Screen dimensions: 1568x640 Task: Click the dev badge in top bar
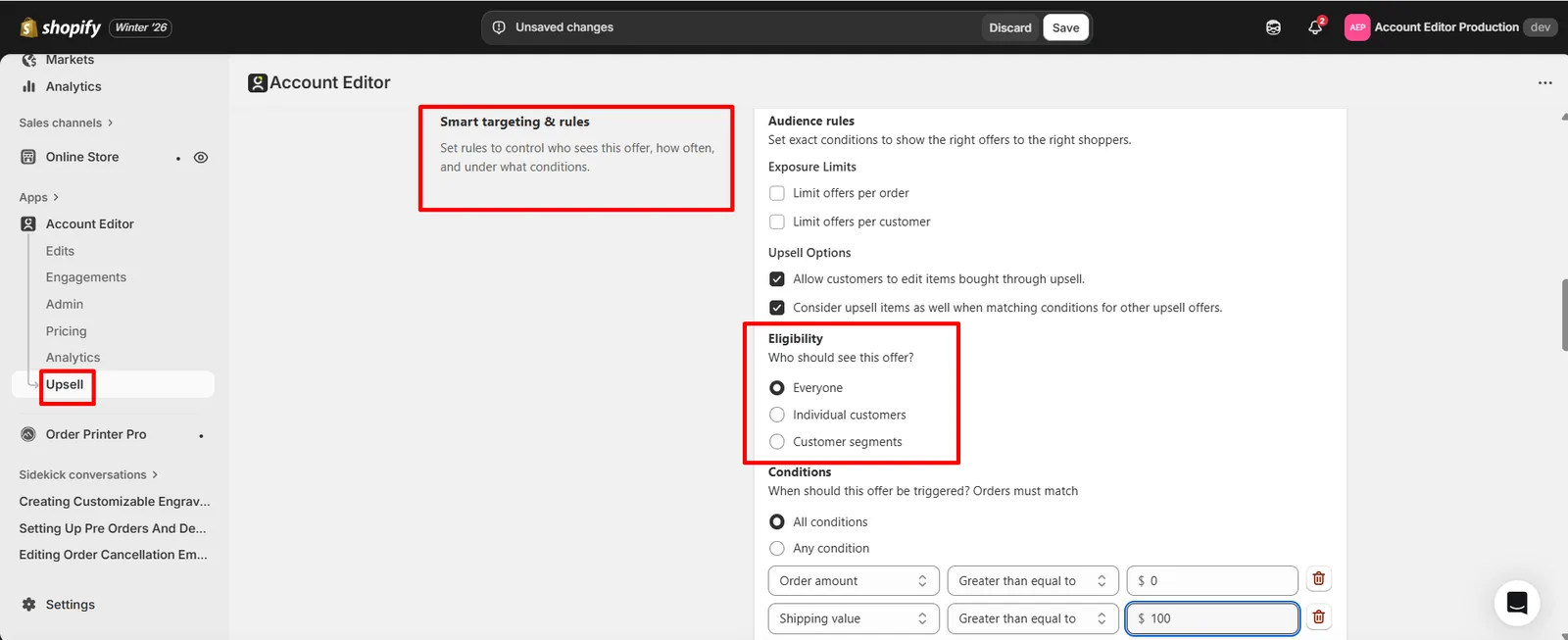pos(1540,27)
